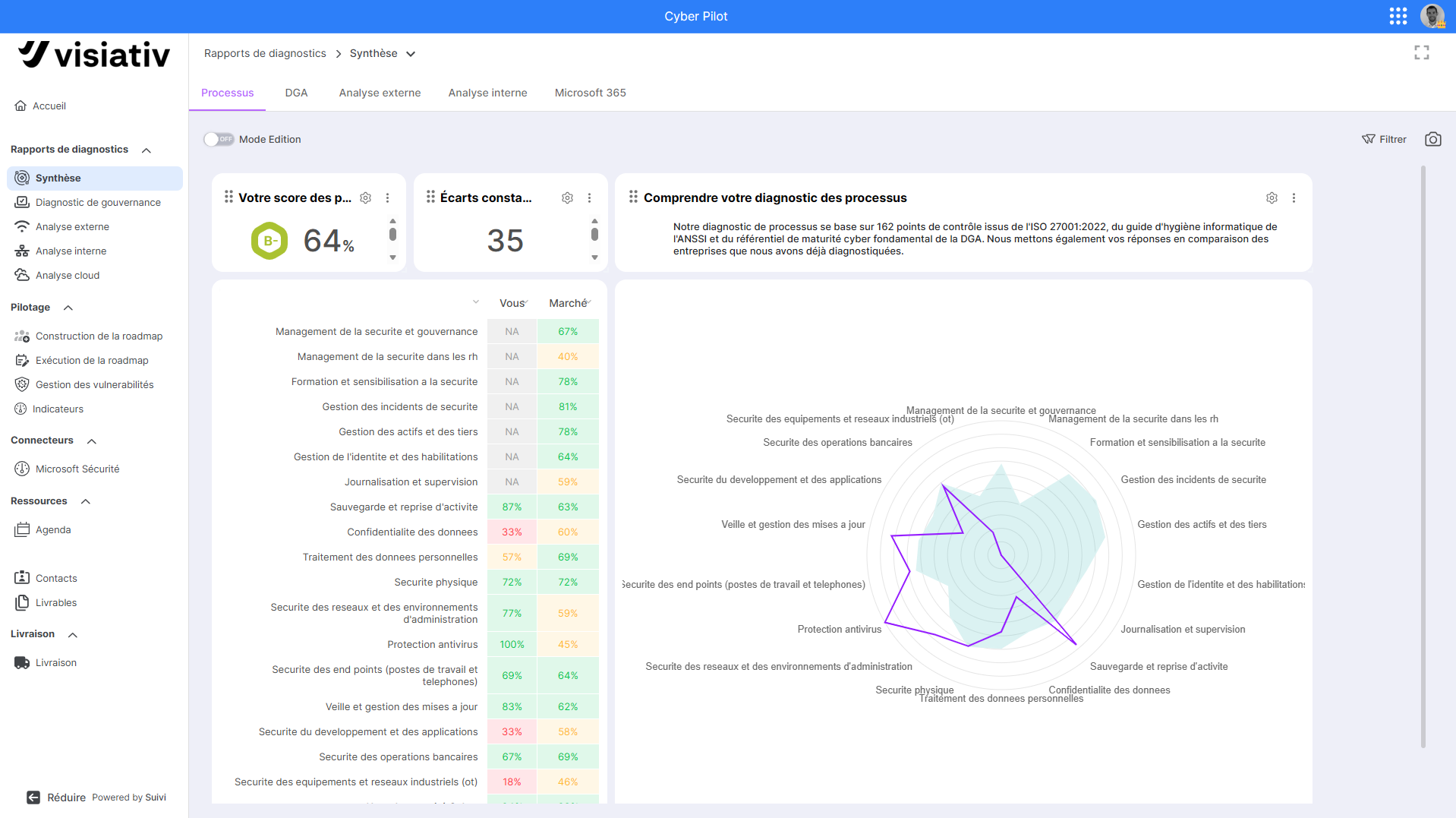Click the main dashboard vertical scrollbar
The width and height of the screenshot is (1456, 818).
[x=1423, y=456]
